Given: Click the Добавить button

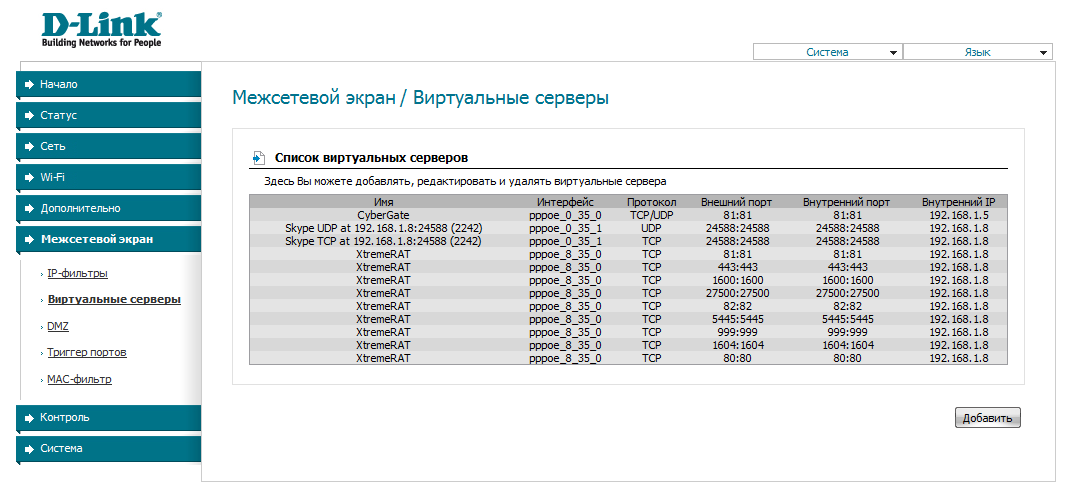Looking at the screenshot, I should 988,418.
